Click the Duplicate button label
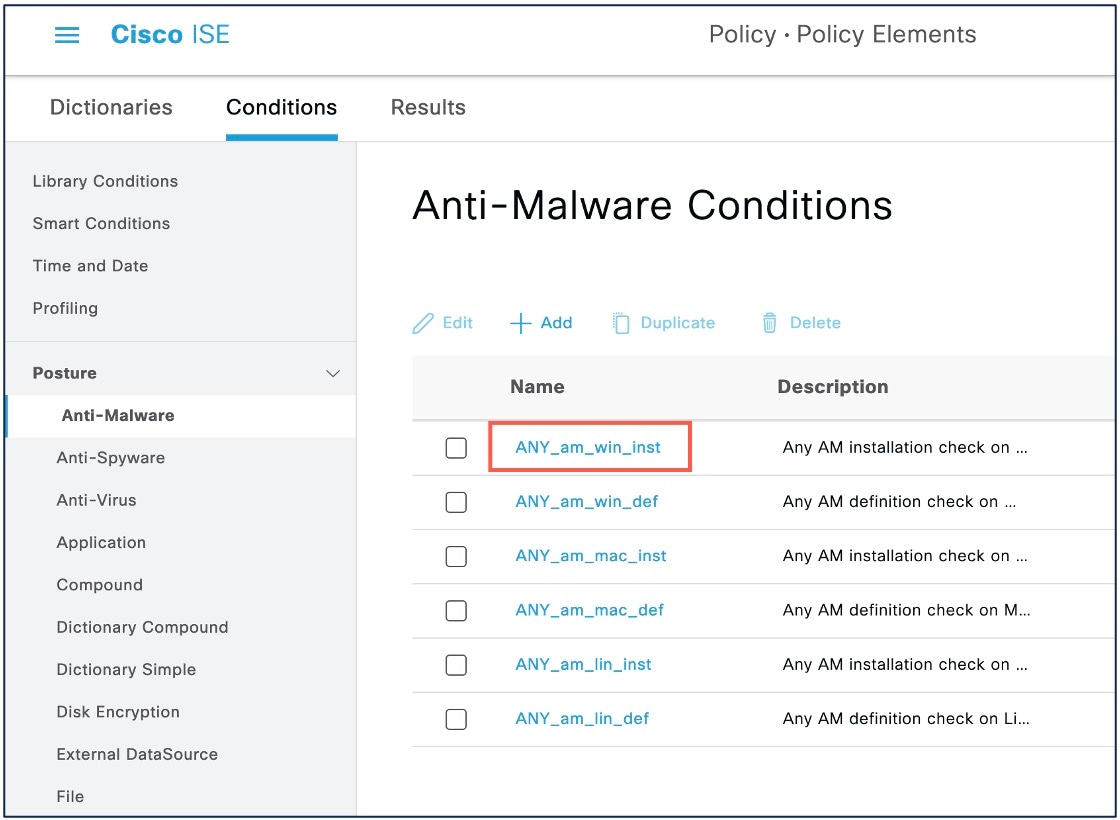Image resolution: width=1120 pixels, height=820 pixels. 677,323
